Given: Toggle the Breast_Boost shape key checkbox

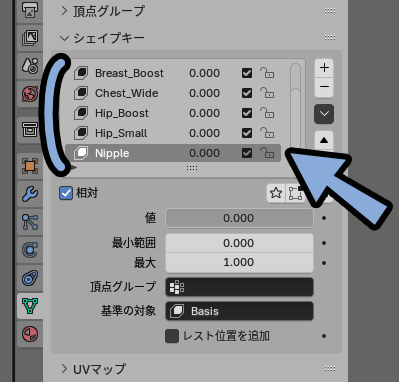Looking at the screenshot, I should point(247,73).
